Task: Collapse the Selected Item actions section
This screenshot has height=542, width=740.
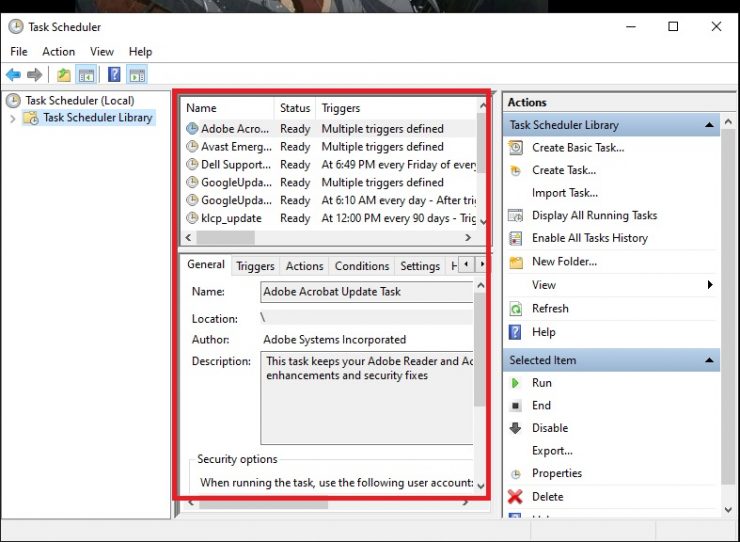Action: pos(709,360)
